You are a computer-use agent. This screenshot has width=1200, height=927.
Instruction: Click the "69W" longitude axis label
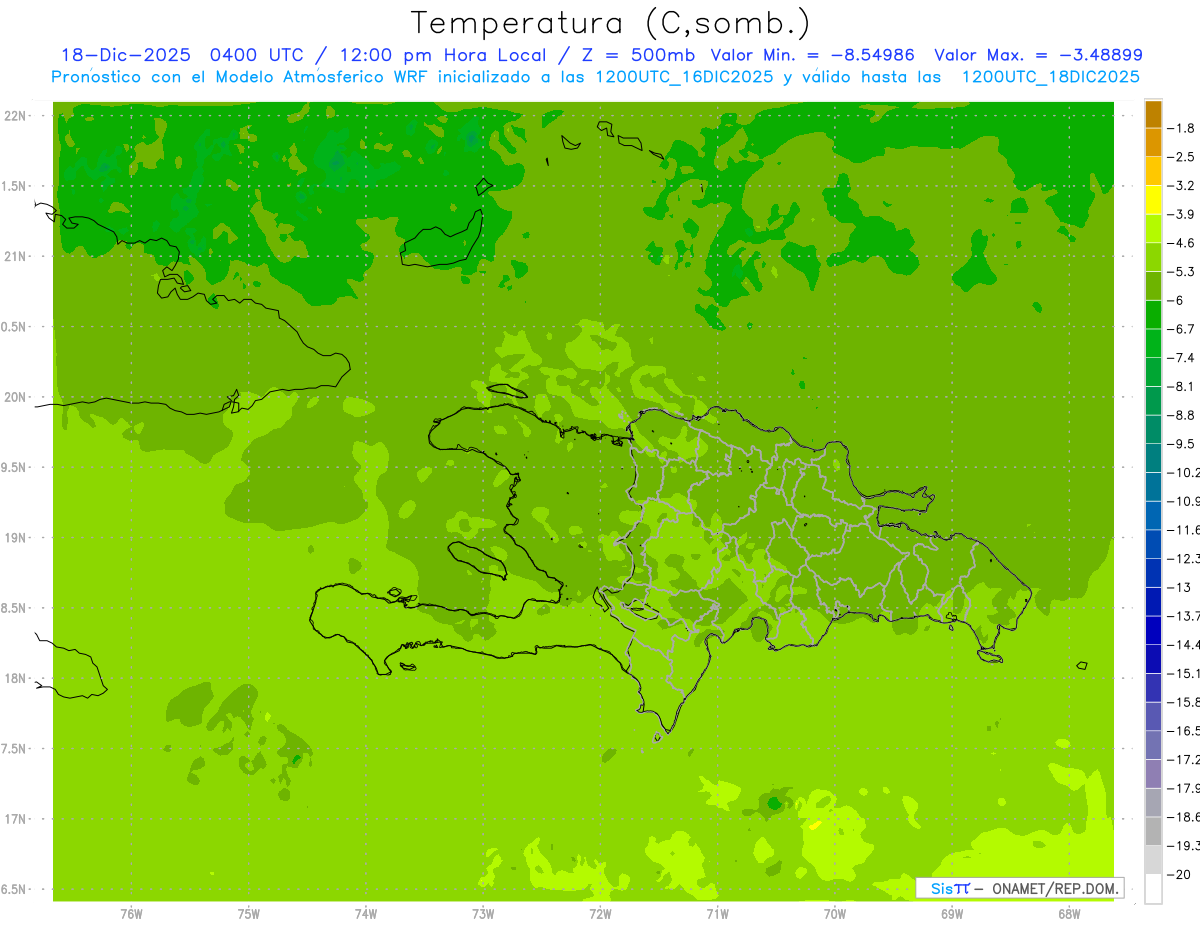(x=952, y=914)
